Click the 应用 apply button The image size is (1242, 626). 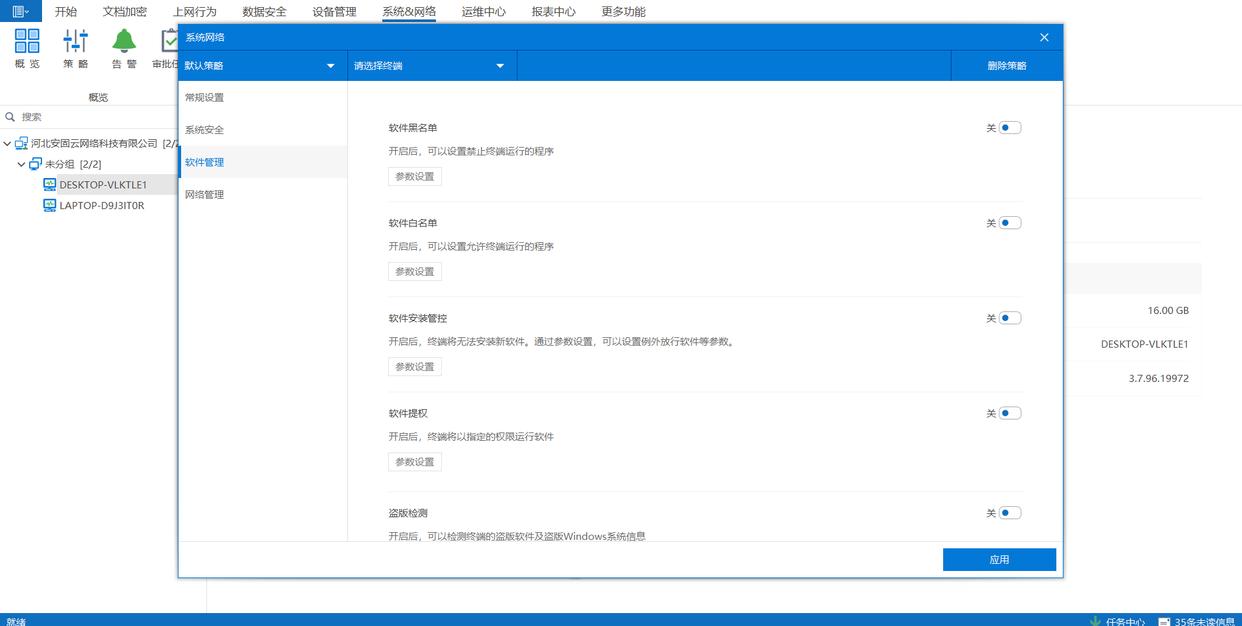[999, 560]
